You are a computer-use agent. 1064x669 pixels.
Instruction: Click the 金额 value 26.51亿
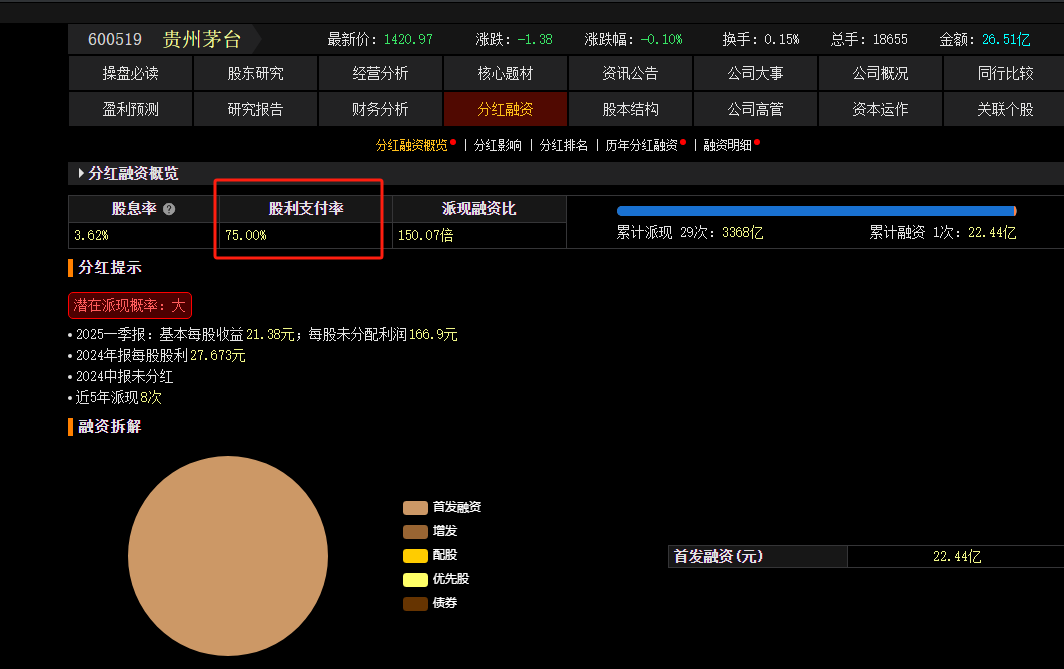pos(1006,39)
